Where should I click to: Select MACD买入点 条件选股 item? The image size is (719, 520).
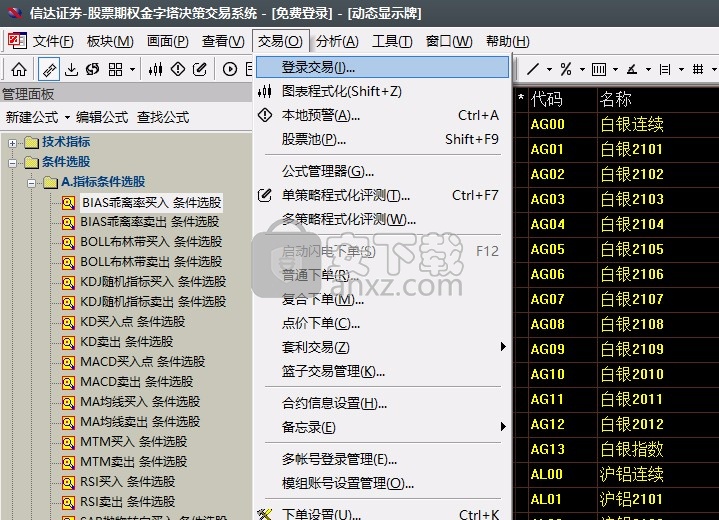coord(142,362)
